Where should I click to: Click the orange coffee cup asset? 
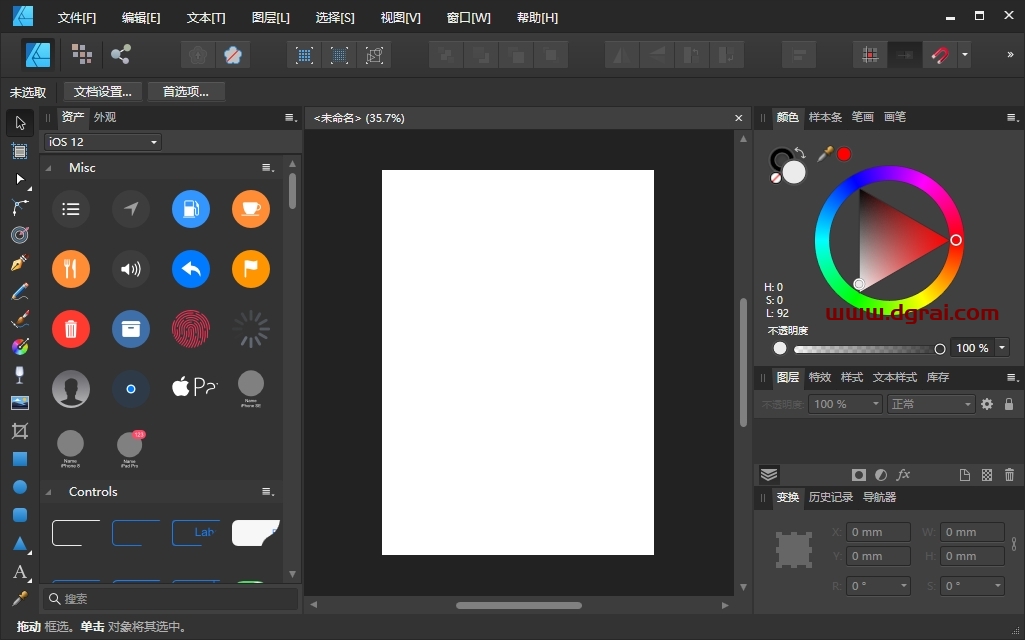pyautogui.click(x=251, y=209)
